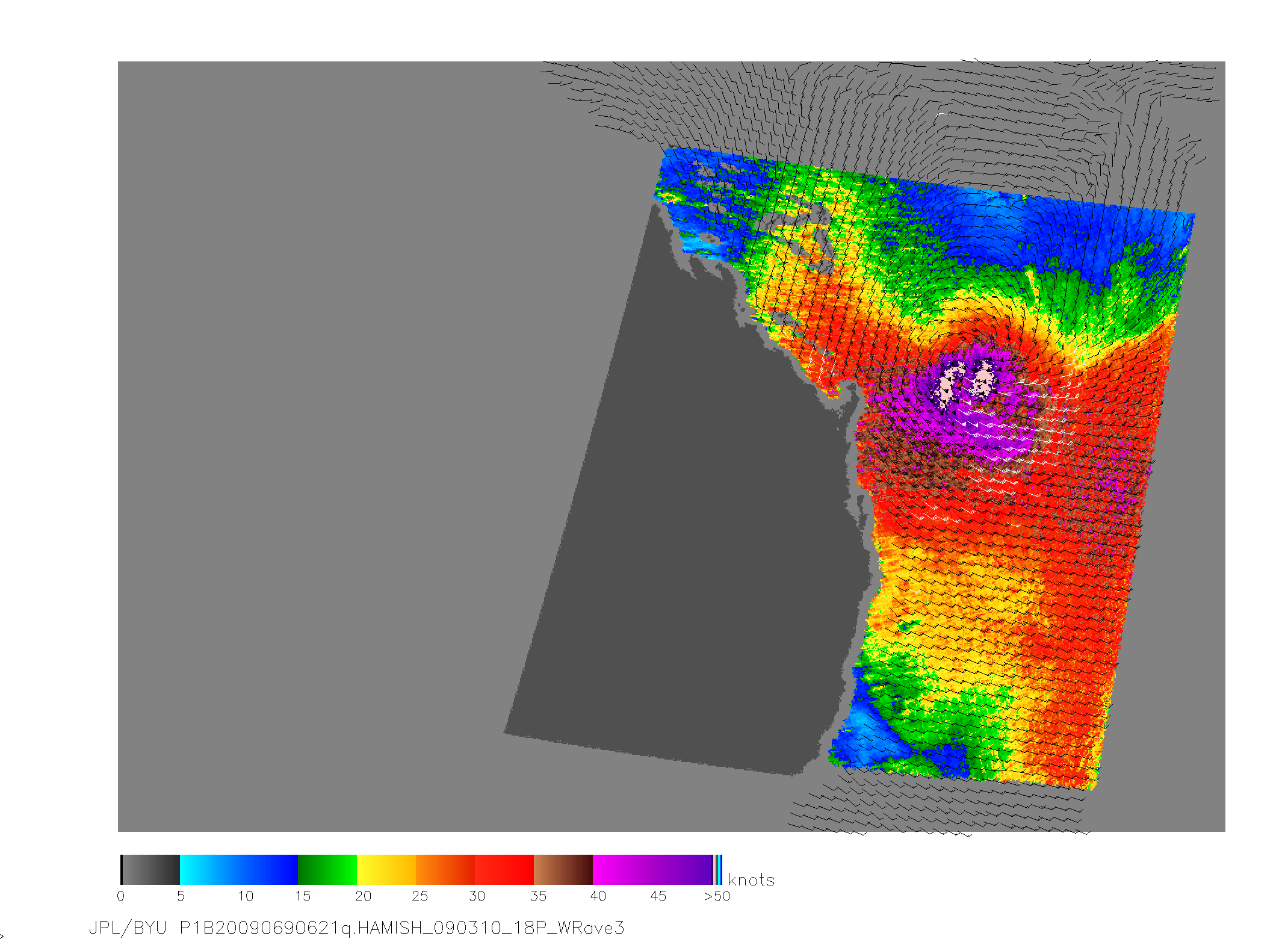Image resolution: width=1288 pixels, height=939 pixels.
Task: Pick the red 30-35 knots color band
Action: click(x=504, y=870)
